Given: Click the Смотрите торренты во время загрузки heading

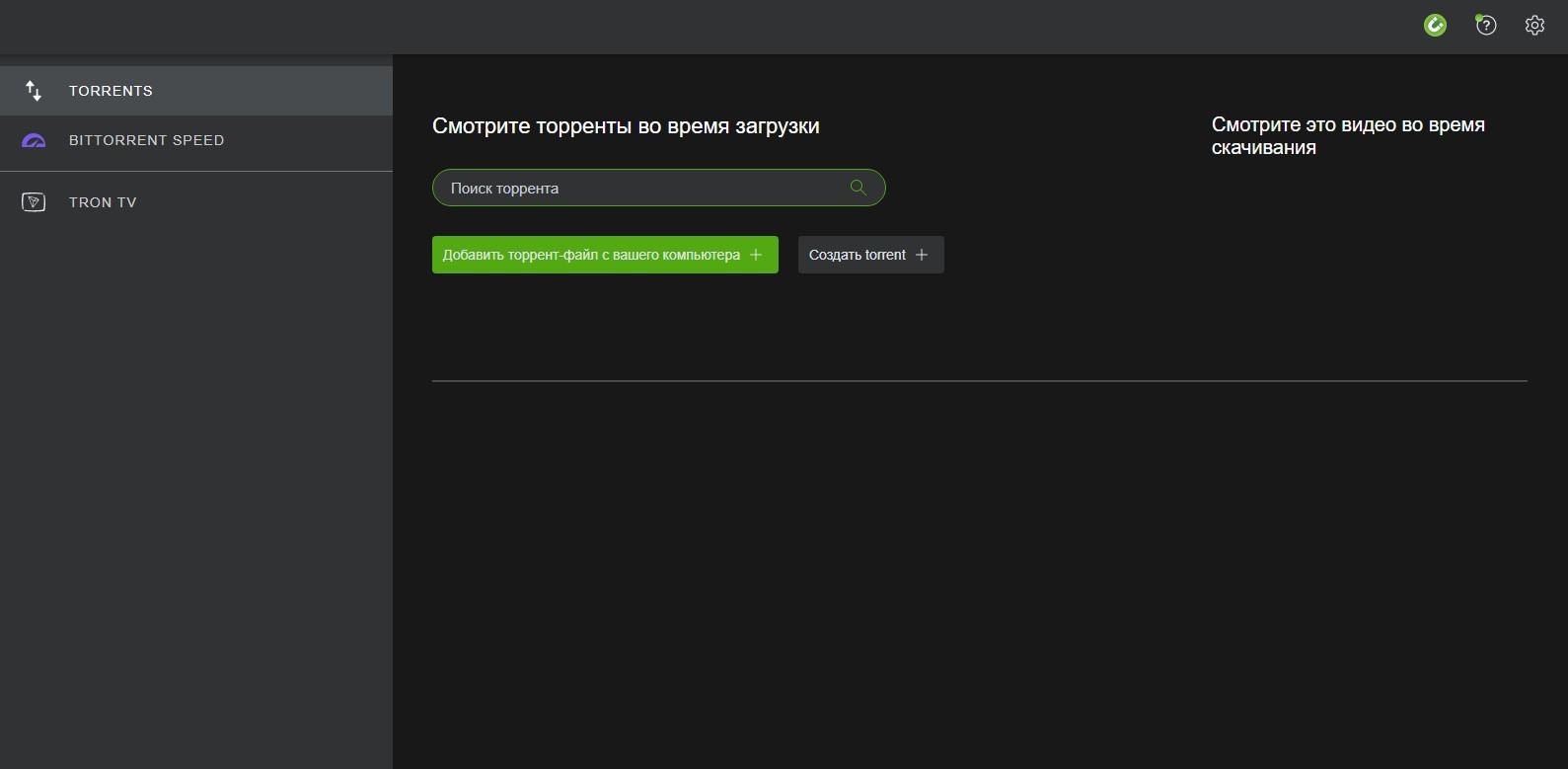Looking at the screenshot, I should click(x=626, y=126).
